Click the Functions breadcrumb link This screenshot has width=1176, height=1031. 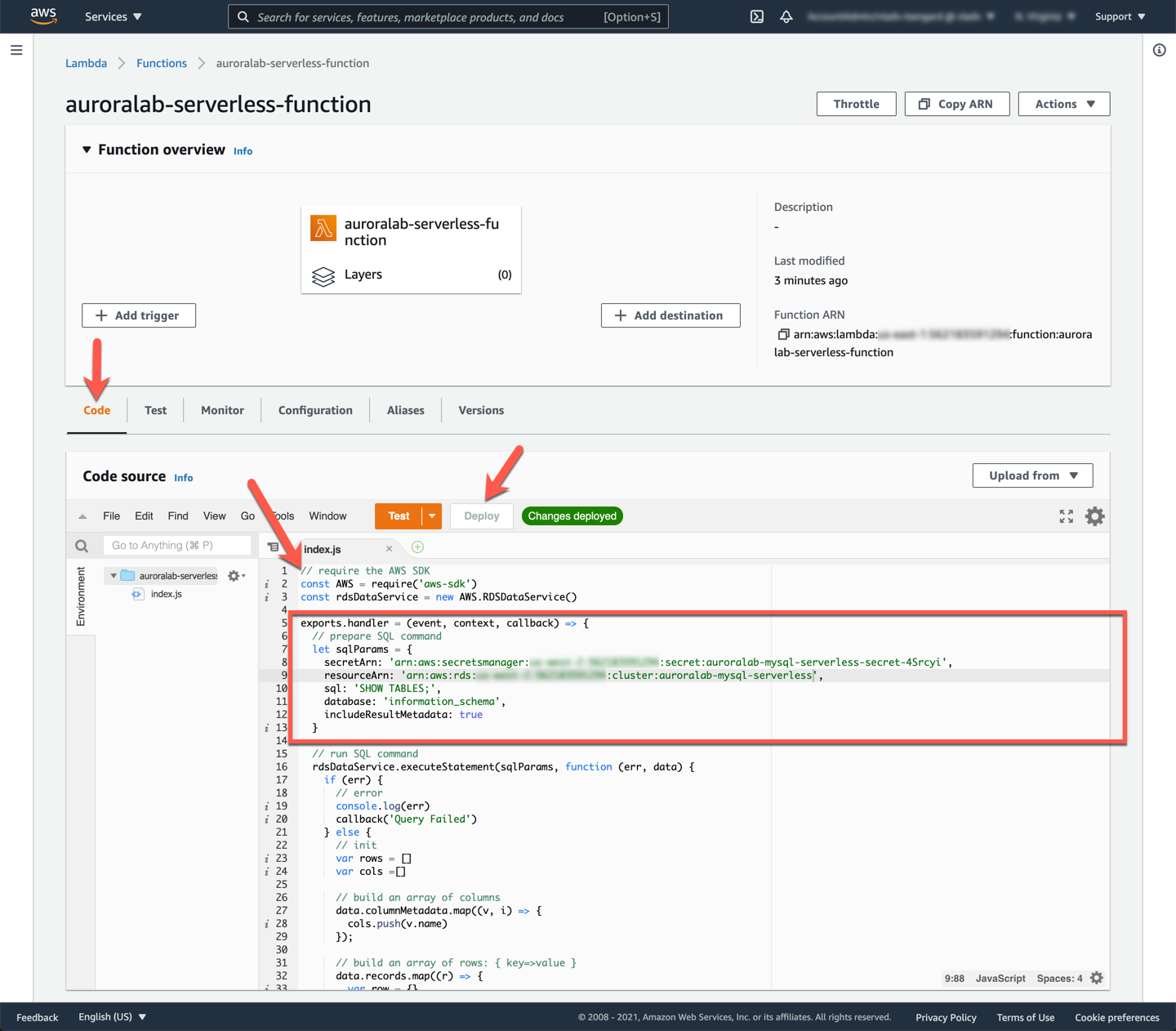pyautogui.click(x=162, y=63)
